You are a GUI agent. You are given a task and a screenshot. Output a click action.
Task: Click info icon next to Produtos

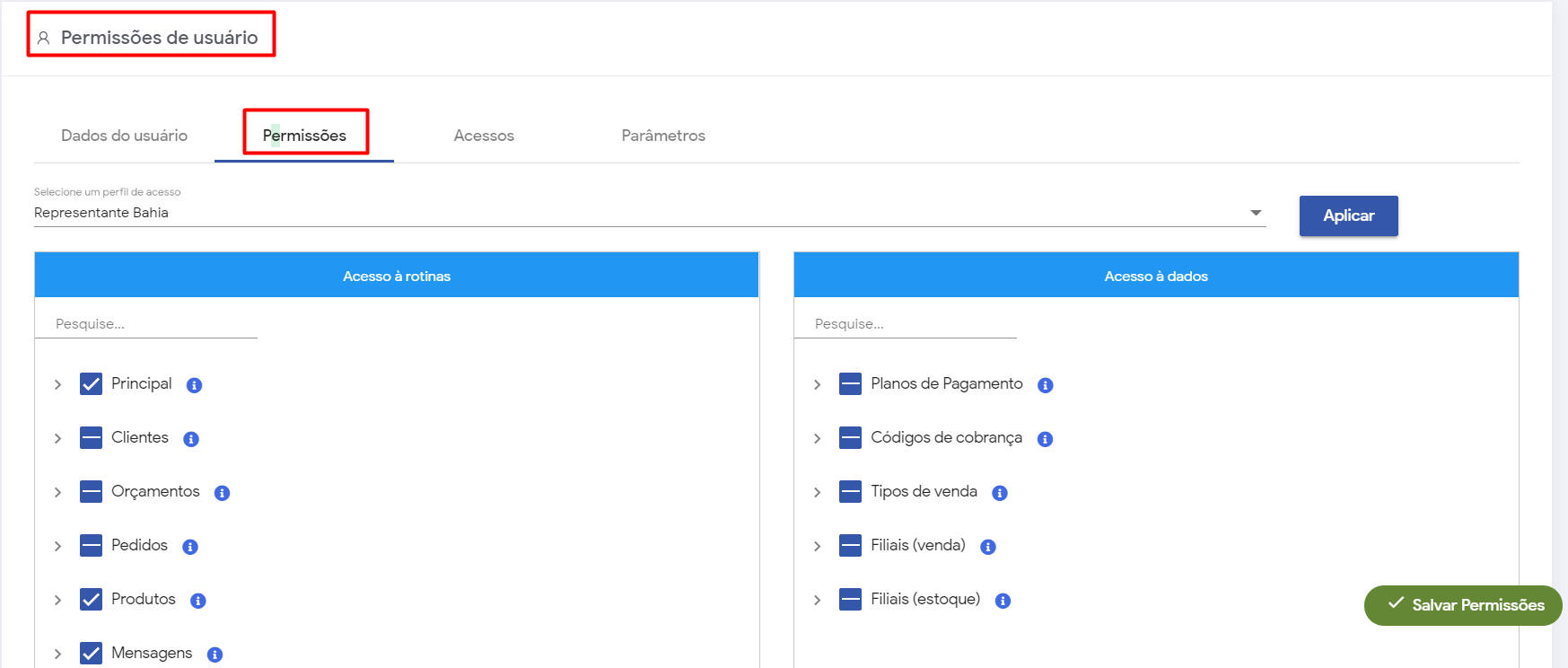pyautogui.click(x=198, y=601)
